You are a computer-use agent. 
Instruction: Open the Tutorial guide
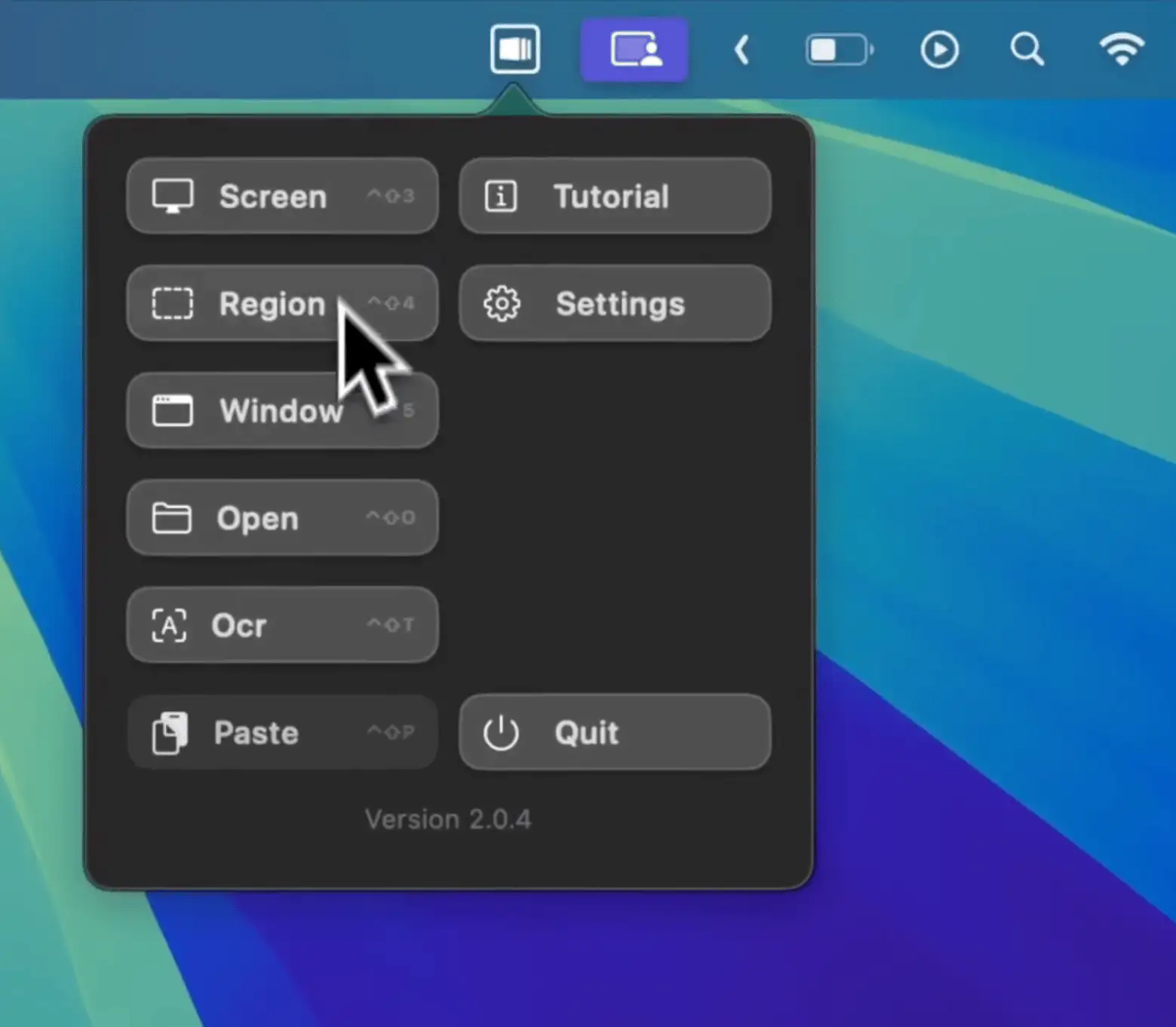pos(615,196)
